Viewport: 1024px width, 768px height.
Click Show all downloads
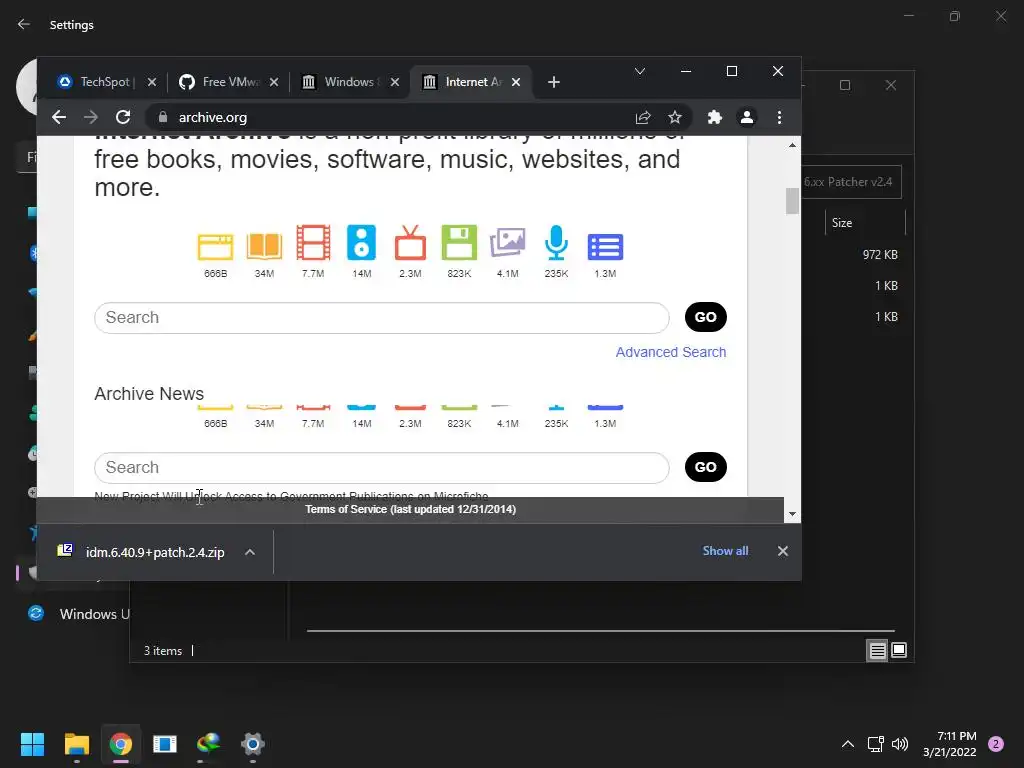coord(725,551)
